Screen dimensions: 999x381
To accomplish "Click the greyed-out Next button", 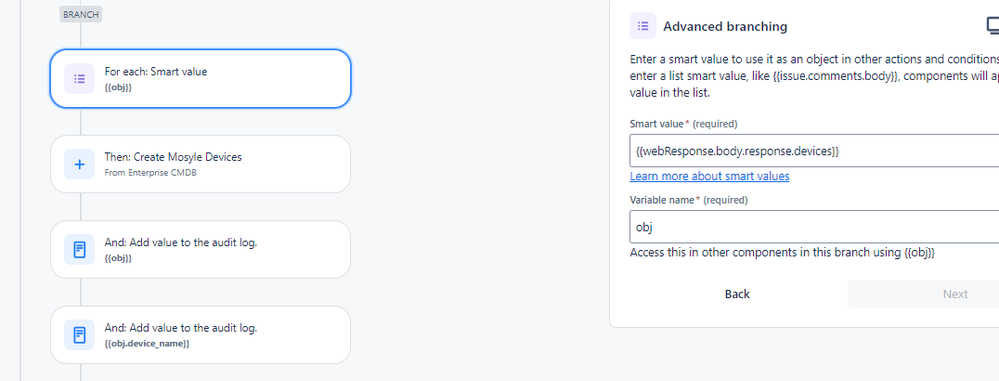I will click(924, 294).
